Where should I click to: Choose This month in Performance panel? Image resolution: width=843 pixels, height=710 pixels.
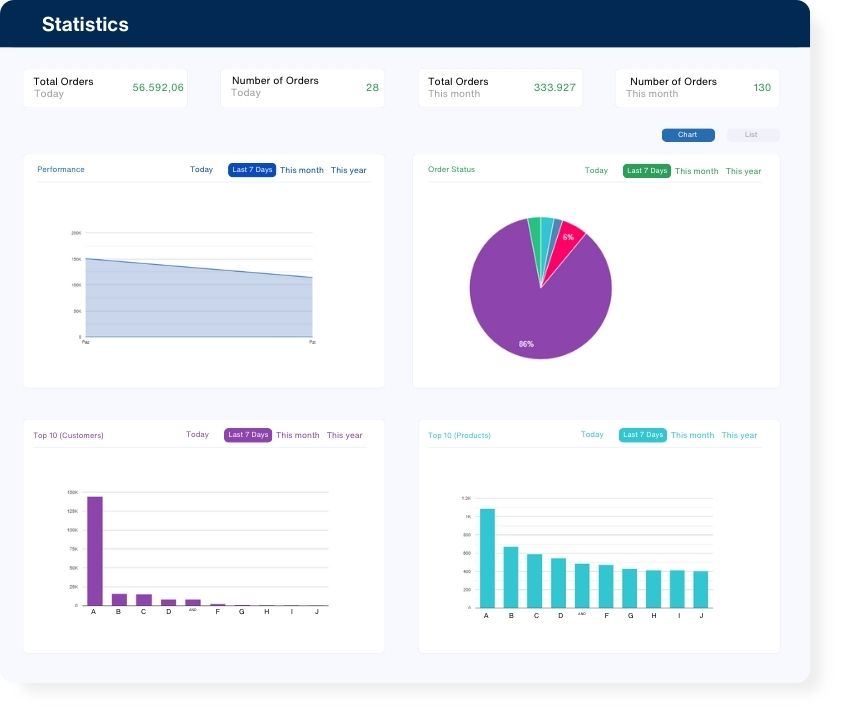tap(302, 170)
